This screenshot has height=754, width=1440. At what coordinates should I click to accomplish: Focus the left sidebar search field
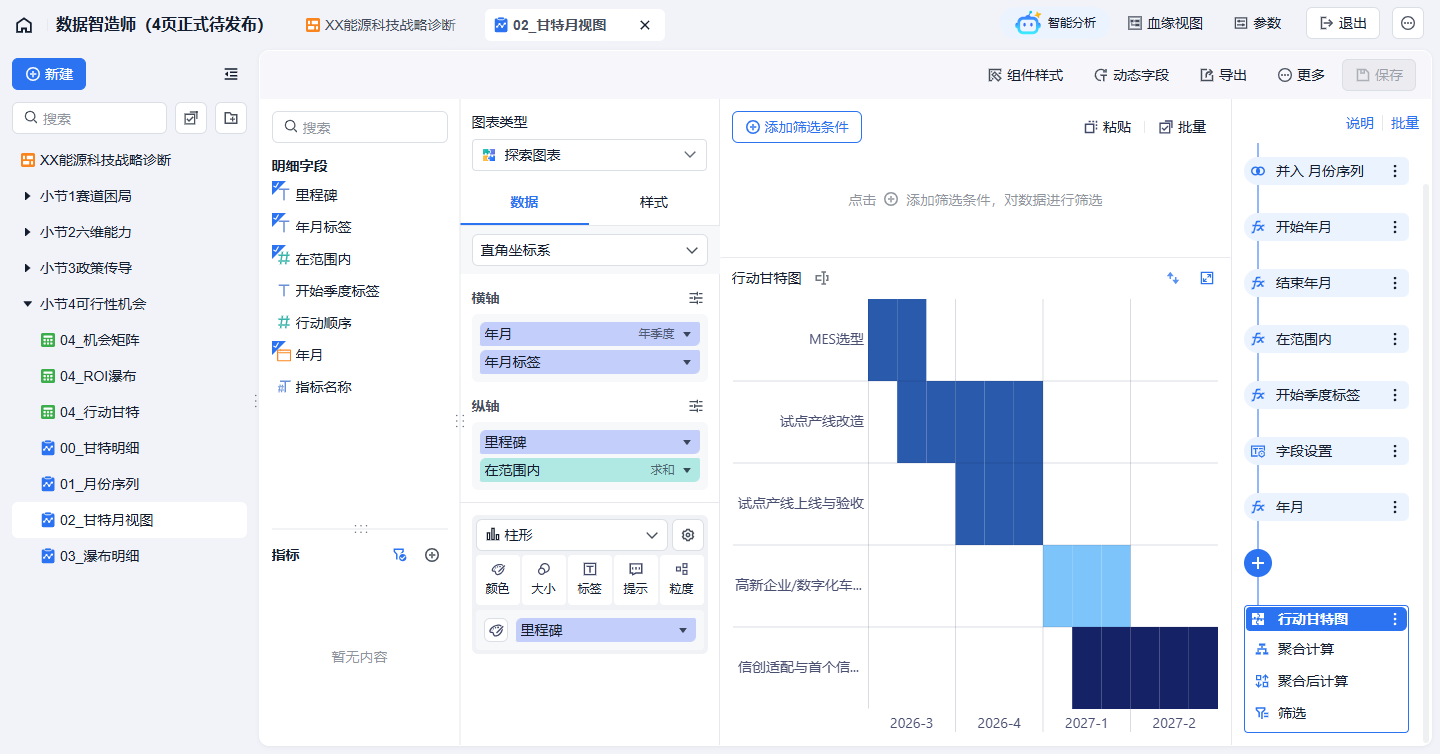(x=89, y=118)
